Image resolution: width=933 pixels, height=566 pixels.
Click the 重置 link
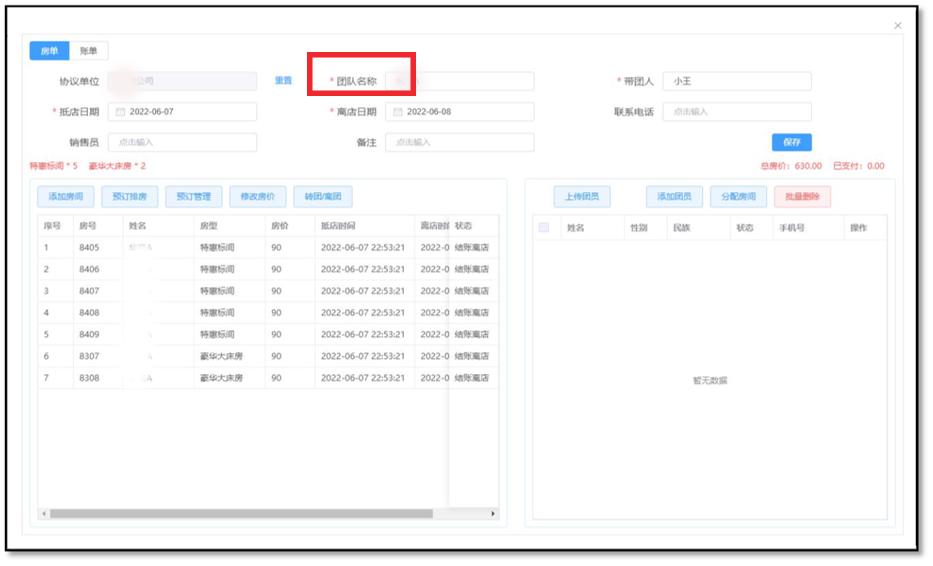pos(283,80)
